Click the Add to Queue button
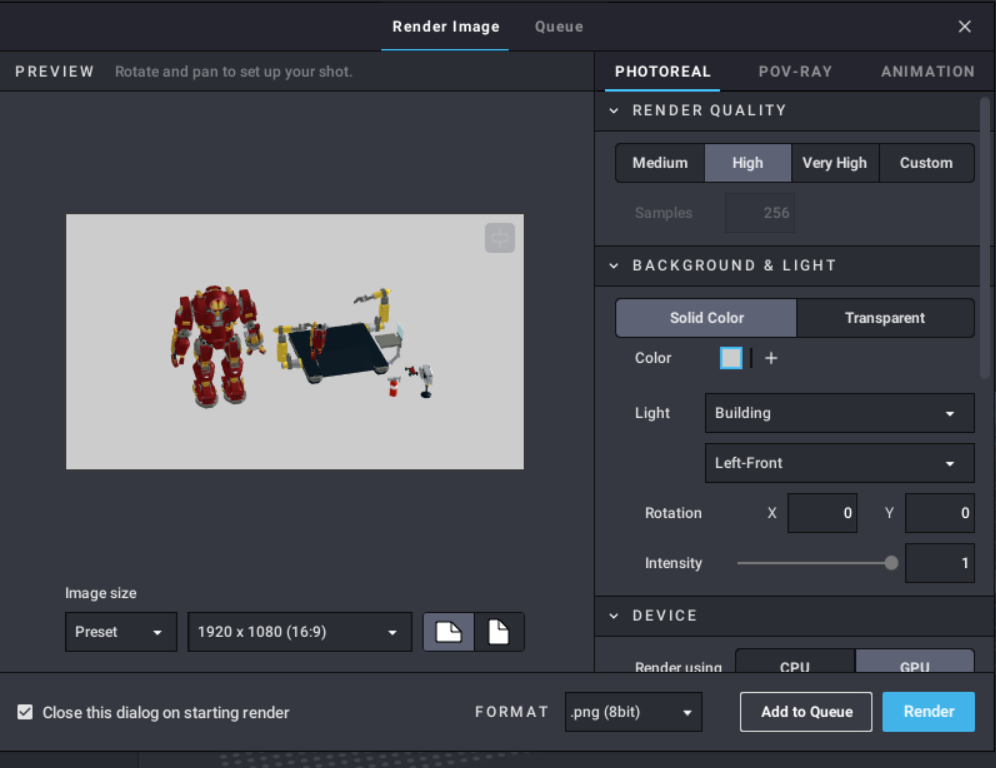 807,712
